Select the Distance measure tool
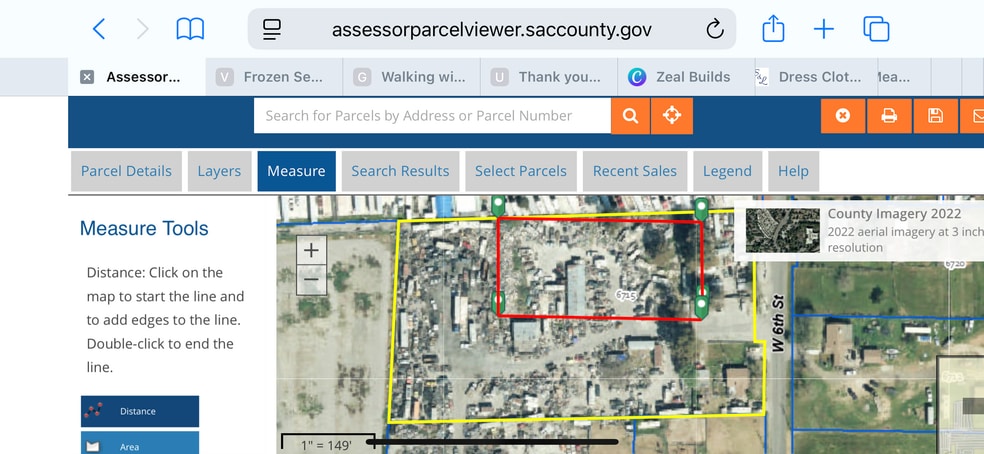Image resolution: width=984 pixels, height=454 pixels. point(140,411)
